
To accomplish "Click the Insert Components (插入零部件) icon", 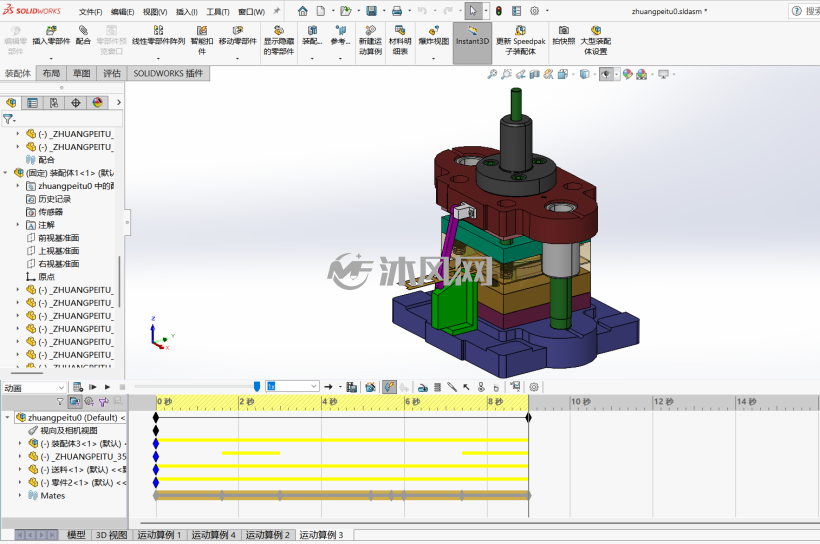I will point(51,35).
